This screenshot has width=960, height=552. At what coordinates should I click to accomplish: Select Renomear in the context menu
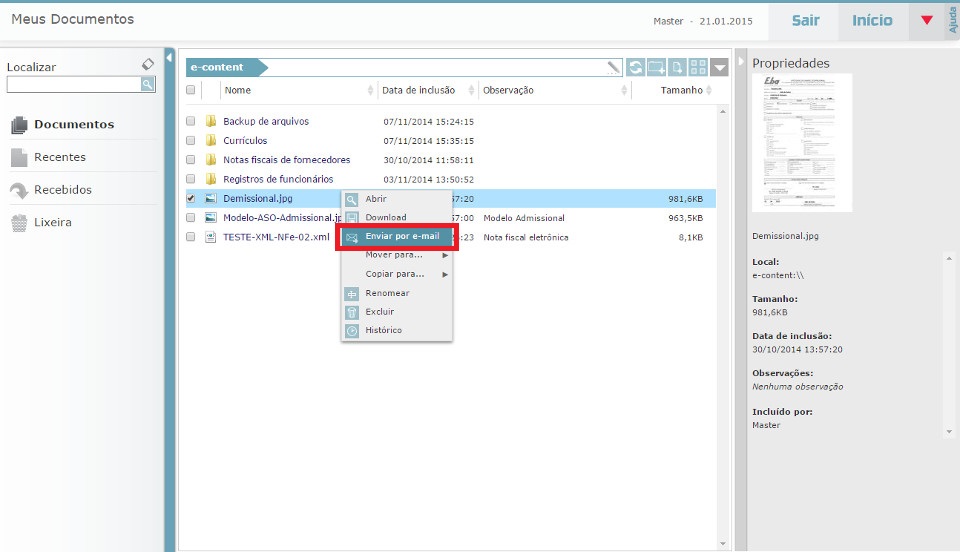[387, 293]
